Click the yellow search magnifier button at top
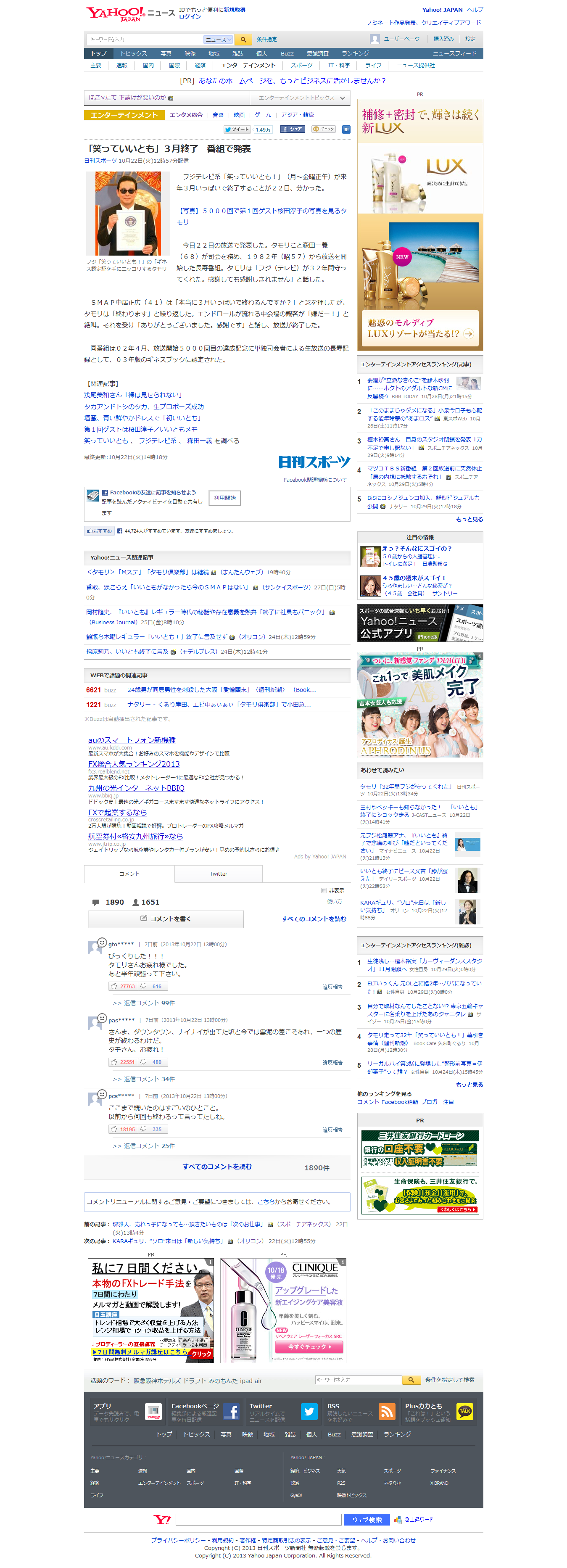567x1568 pixels. [243, 40]
